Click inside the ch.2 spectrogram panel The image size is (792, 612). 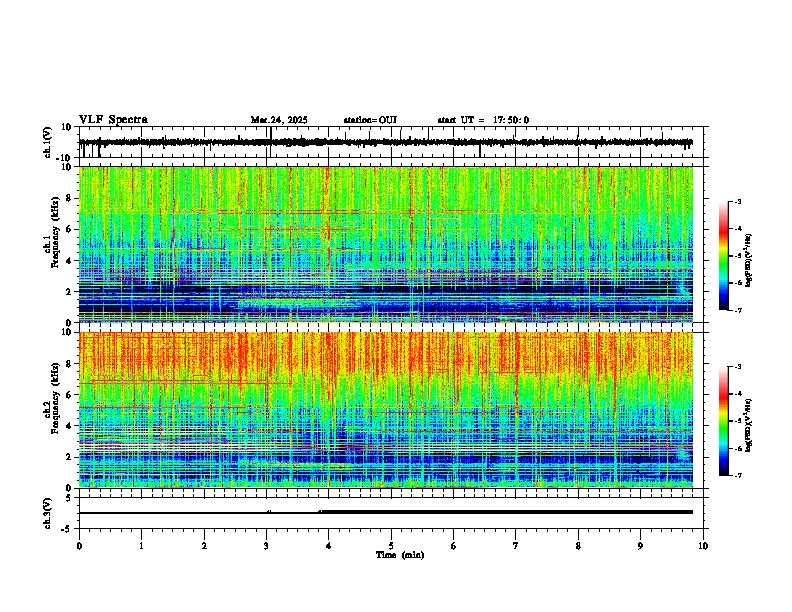tap(386, 410)
